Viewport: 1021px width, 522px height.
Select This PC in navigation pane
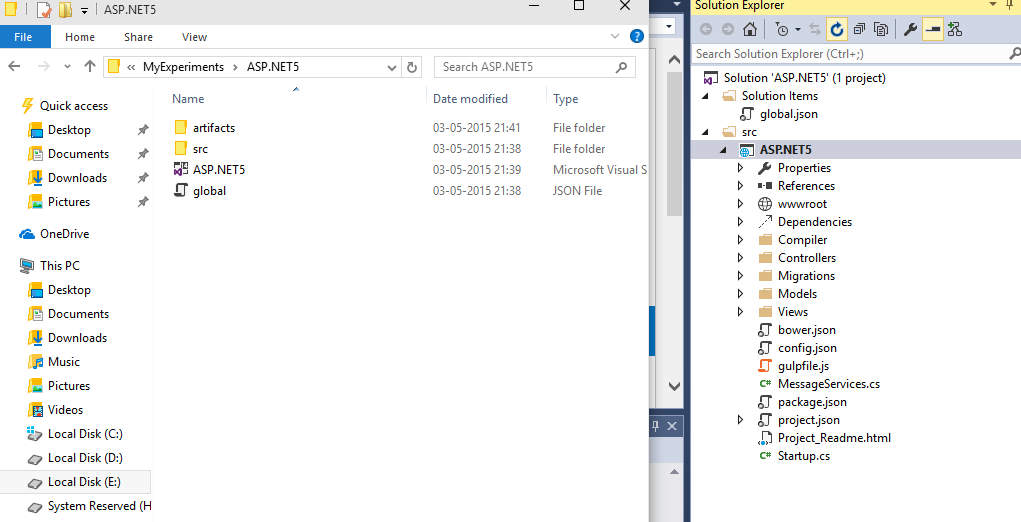click(60, 266)
